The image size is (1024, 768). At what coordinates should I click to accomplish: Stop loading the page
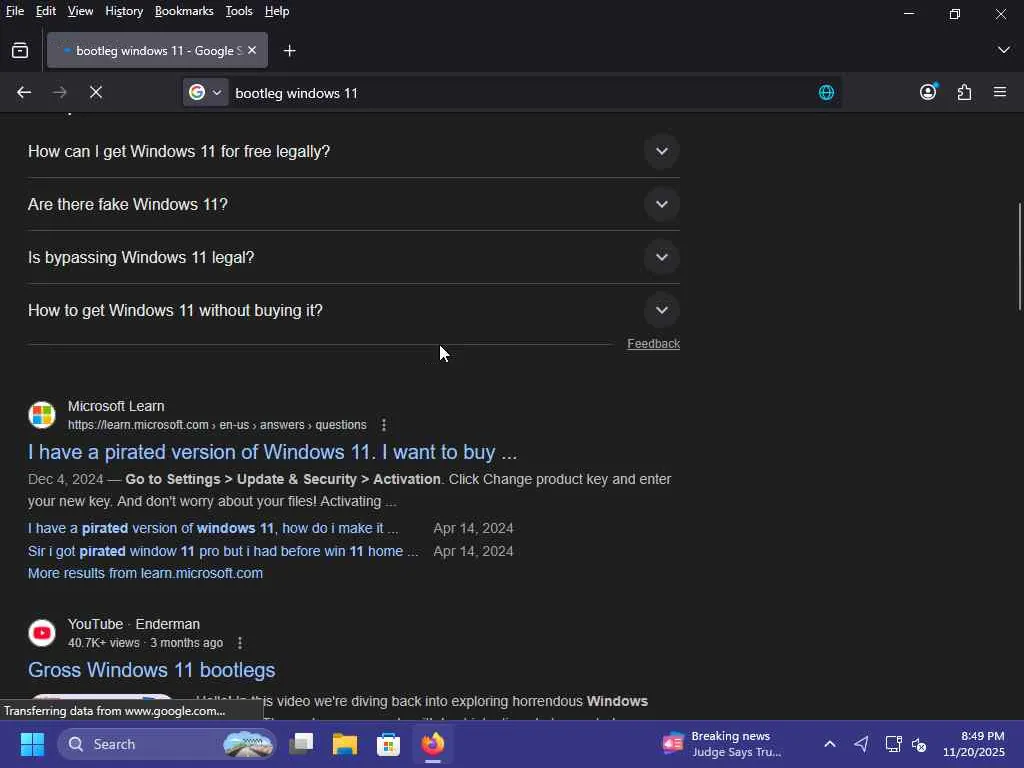click(96, 93)
